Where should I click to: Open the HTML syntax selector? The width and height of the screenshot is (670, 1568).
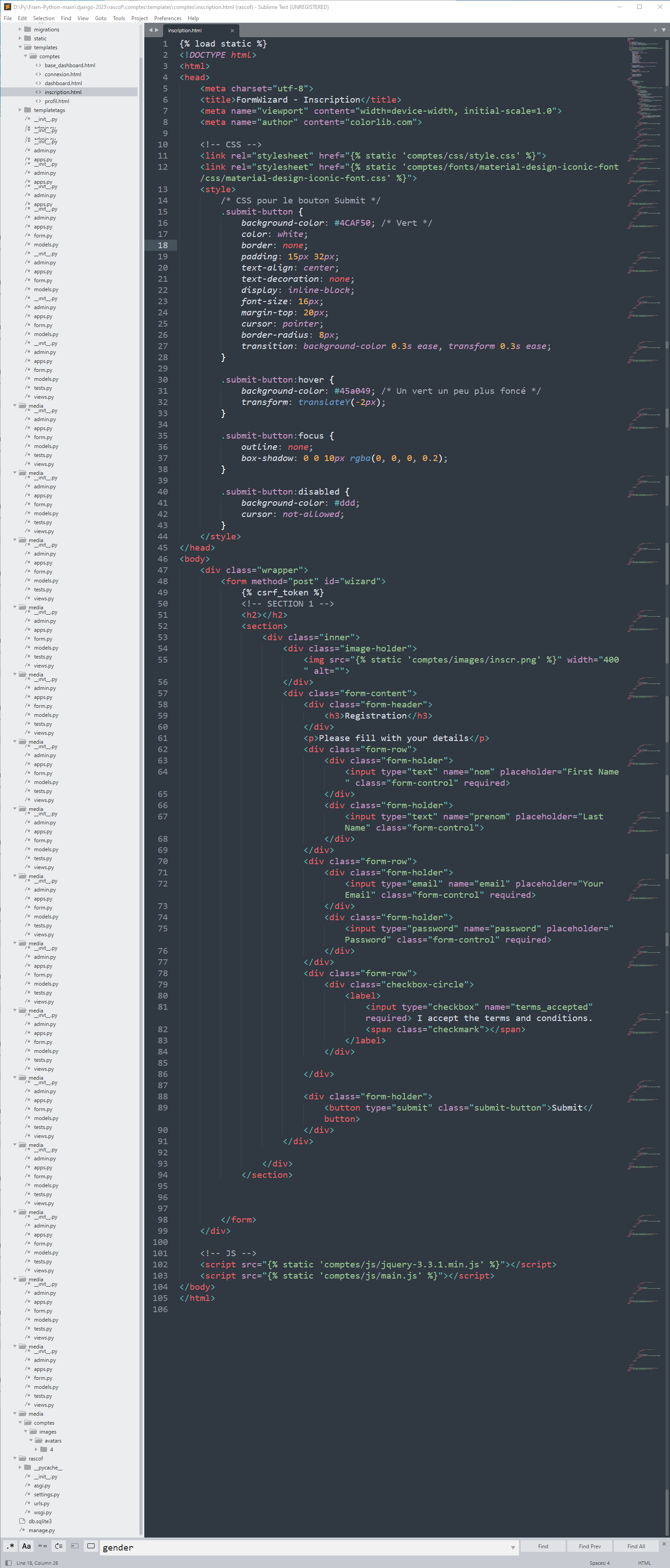tap(644, 1563)
